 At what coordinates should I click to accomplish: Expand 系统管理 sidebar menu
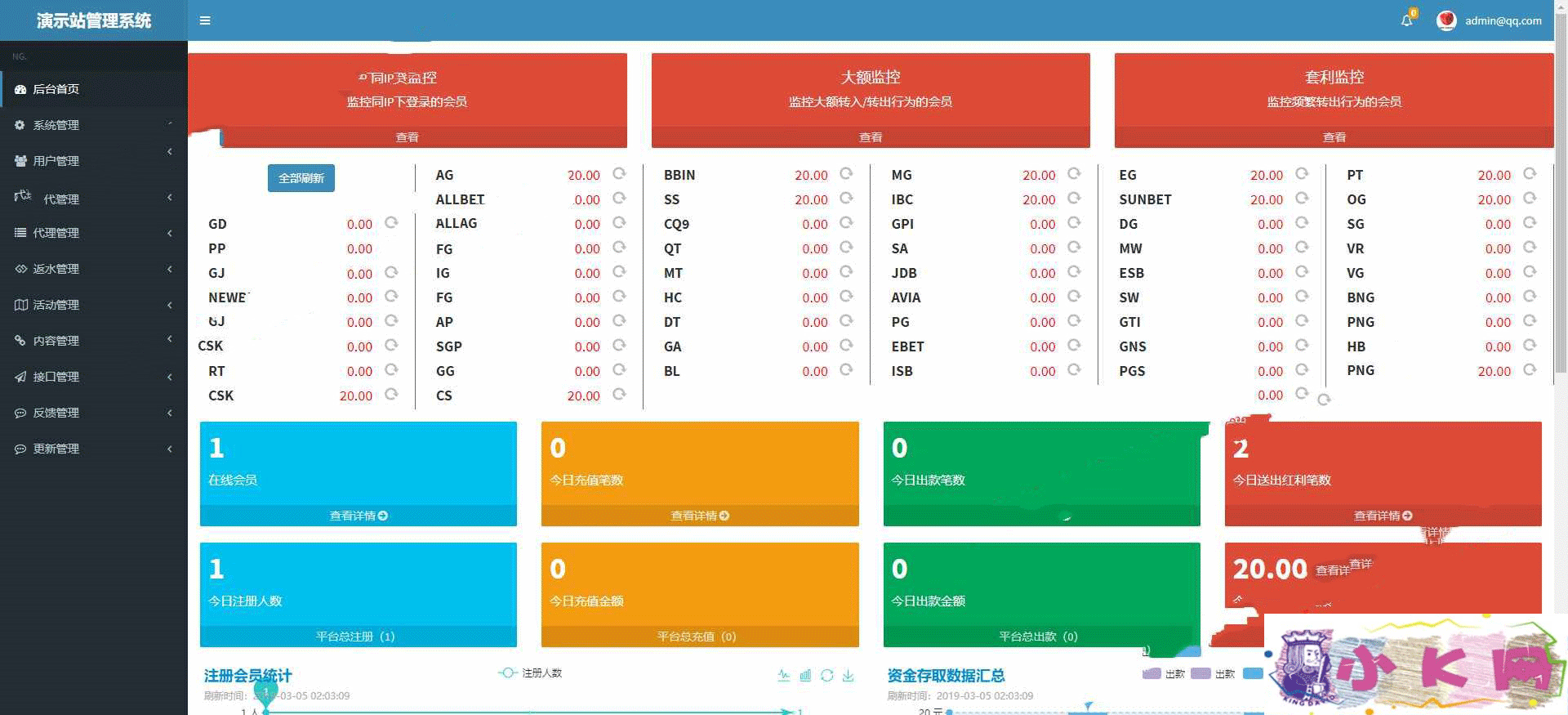93,125
